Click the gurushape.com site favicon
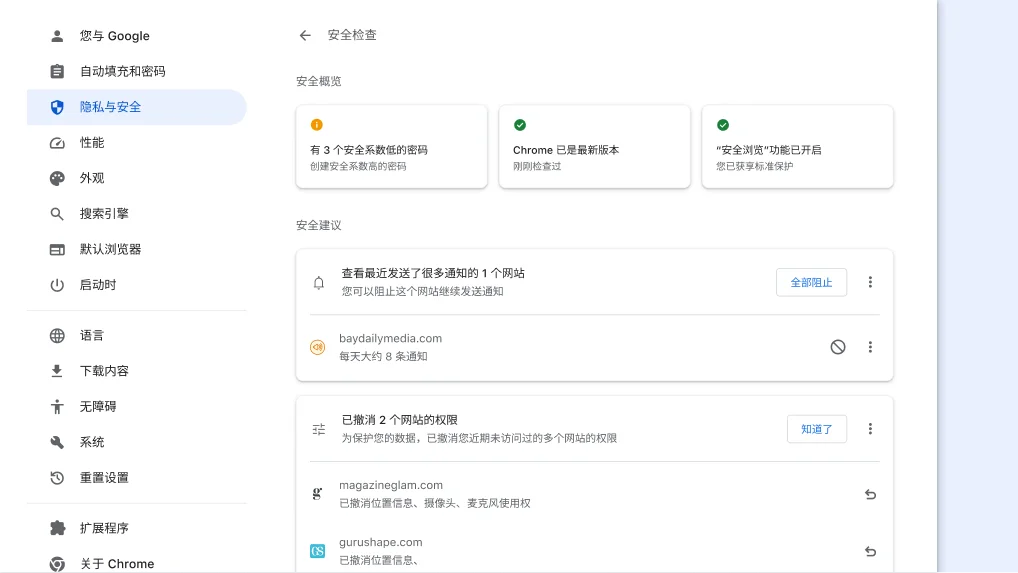This screenshot has width=1018, height=573. 318,551
